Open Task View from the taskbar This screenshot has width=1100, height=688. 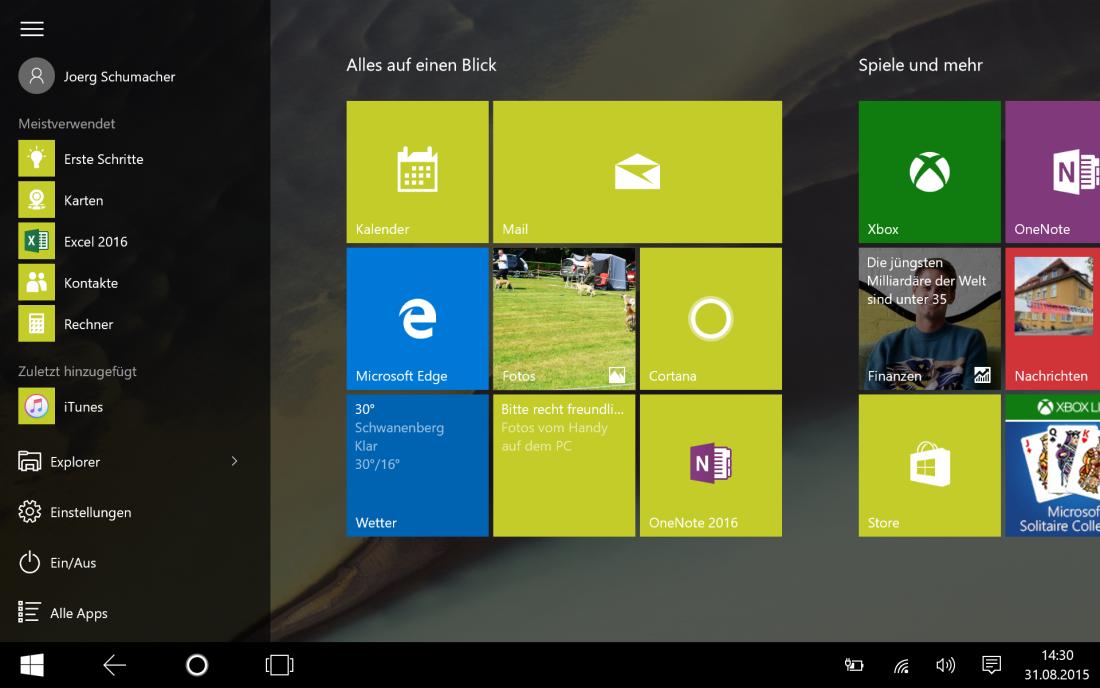[x=279, y=665]
